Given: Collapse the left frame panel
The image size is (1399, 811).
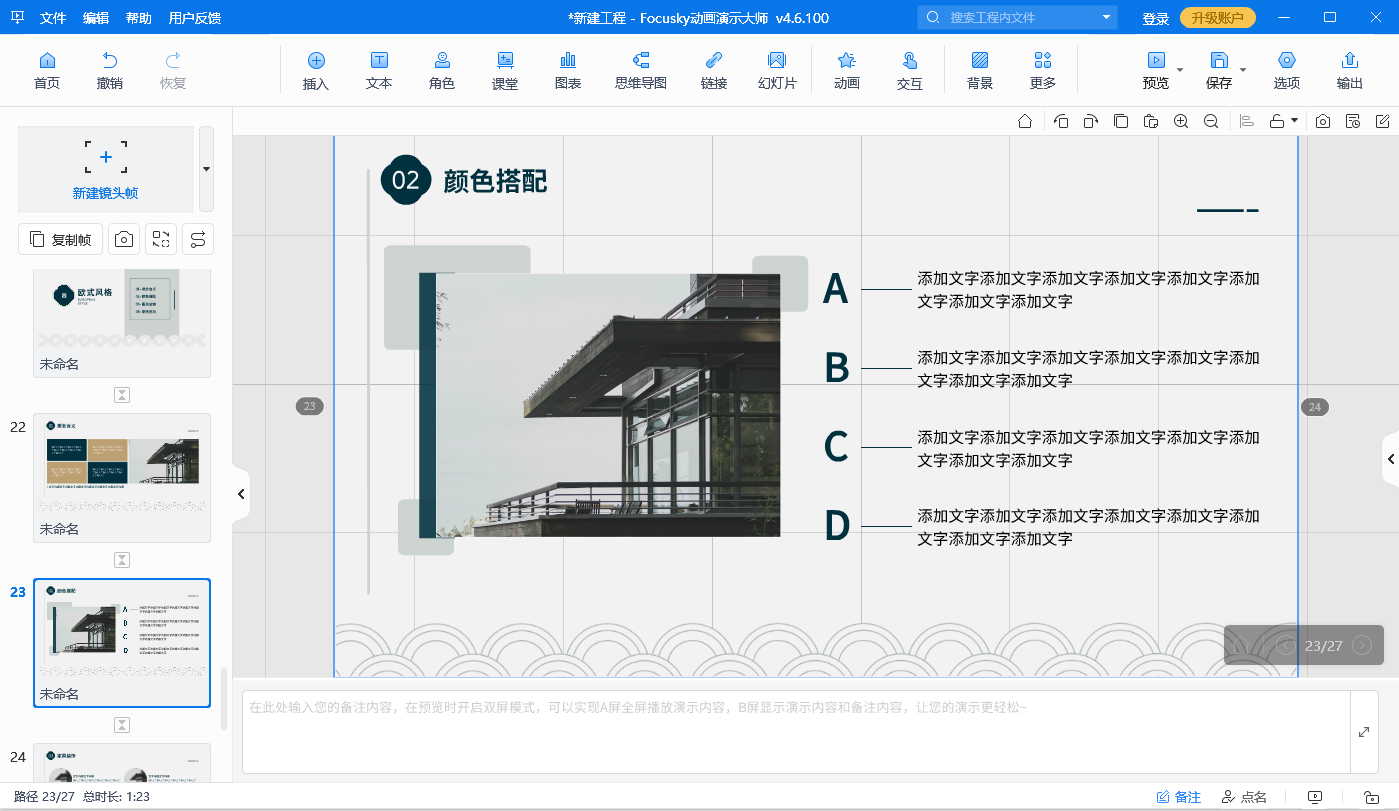Looking at the screenshot, I should click(x=241, y=494).
